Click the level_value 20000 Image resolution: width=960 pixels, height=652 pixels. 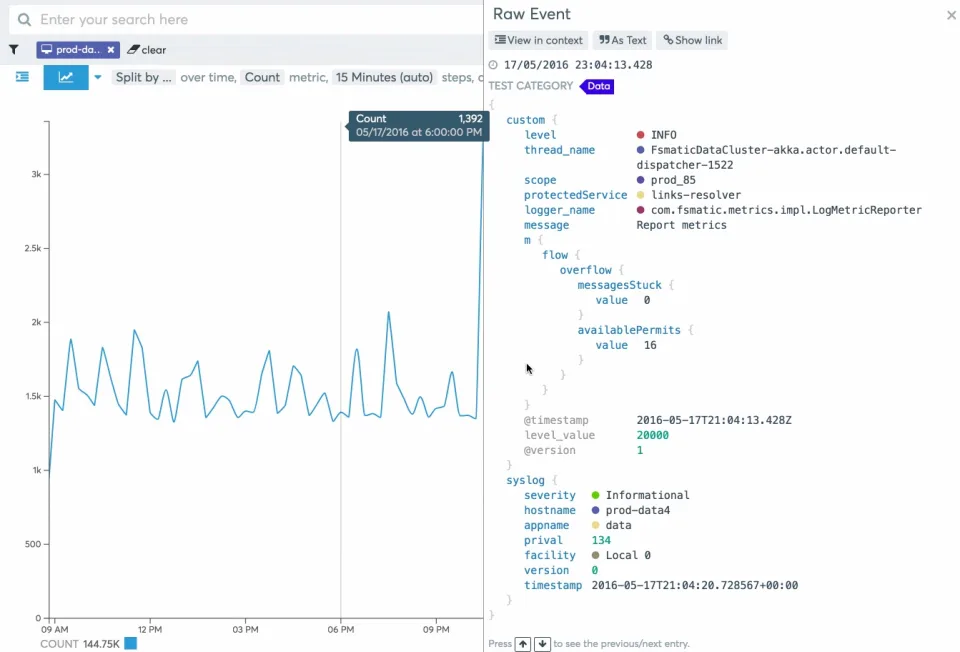(x=653, y=435)
